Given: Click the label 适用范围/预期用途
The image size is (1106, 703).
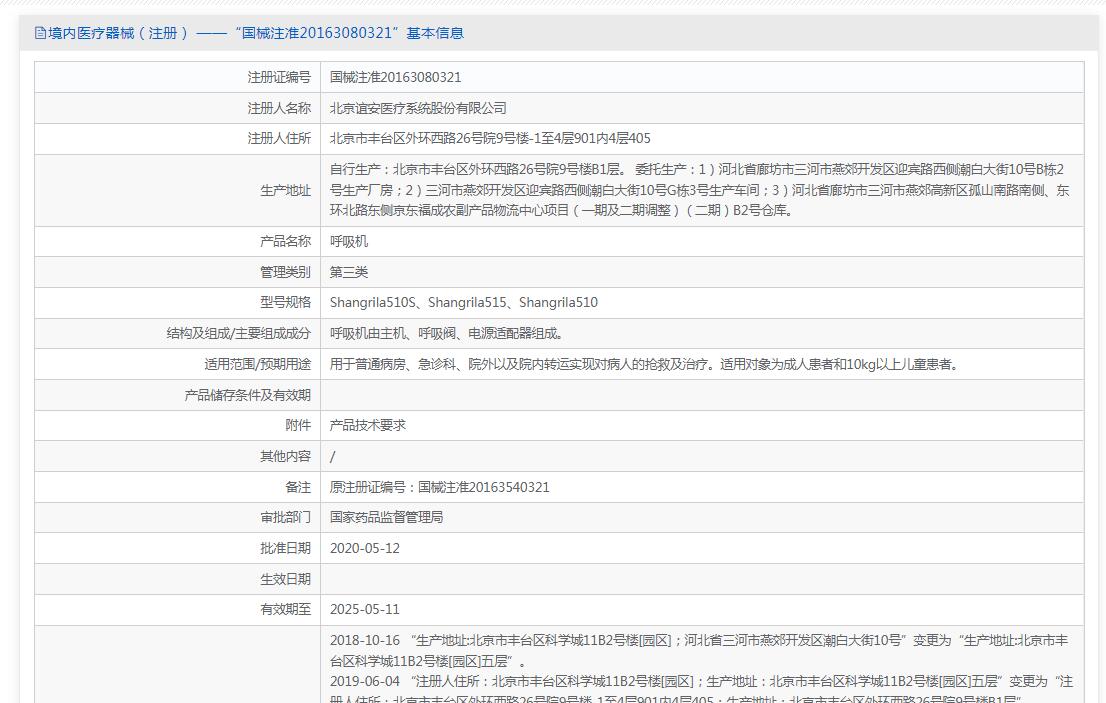Looking at the screenshot, I should pyautogui.click(x=257, y=365).
